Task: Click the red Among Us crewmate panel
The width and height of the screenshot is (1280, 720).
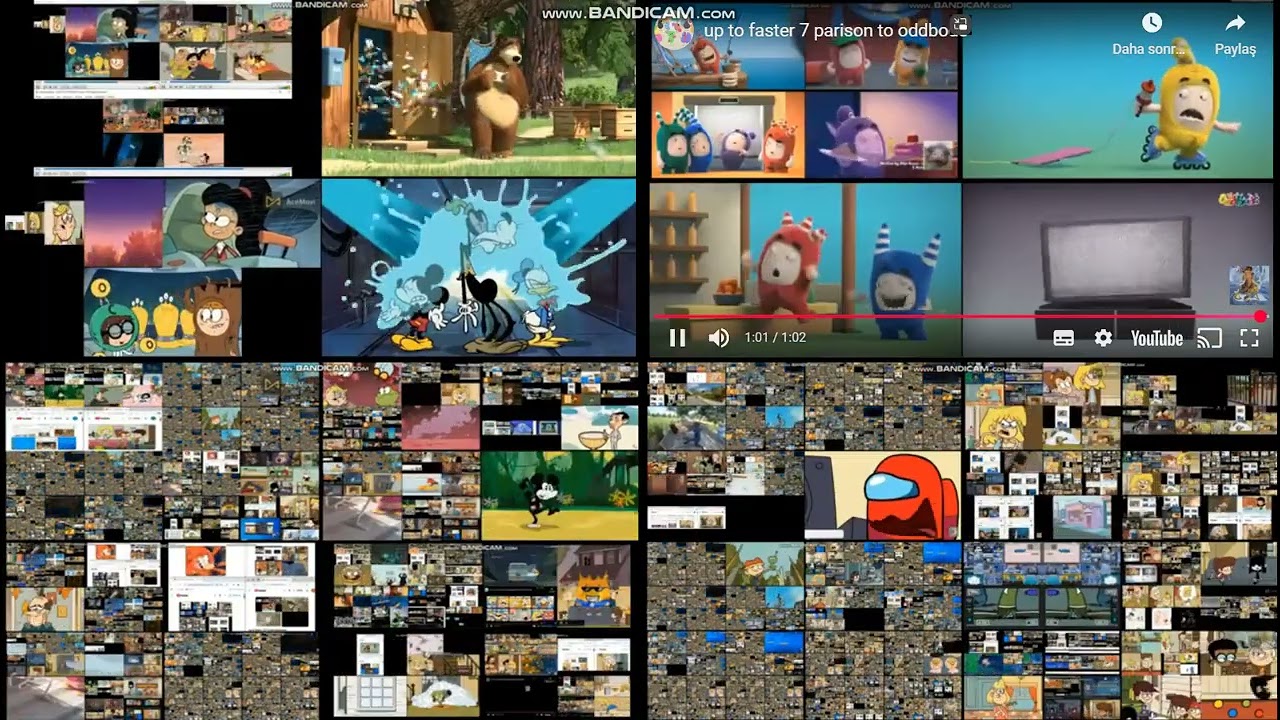Action: (x=882, y=496)
